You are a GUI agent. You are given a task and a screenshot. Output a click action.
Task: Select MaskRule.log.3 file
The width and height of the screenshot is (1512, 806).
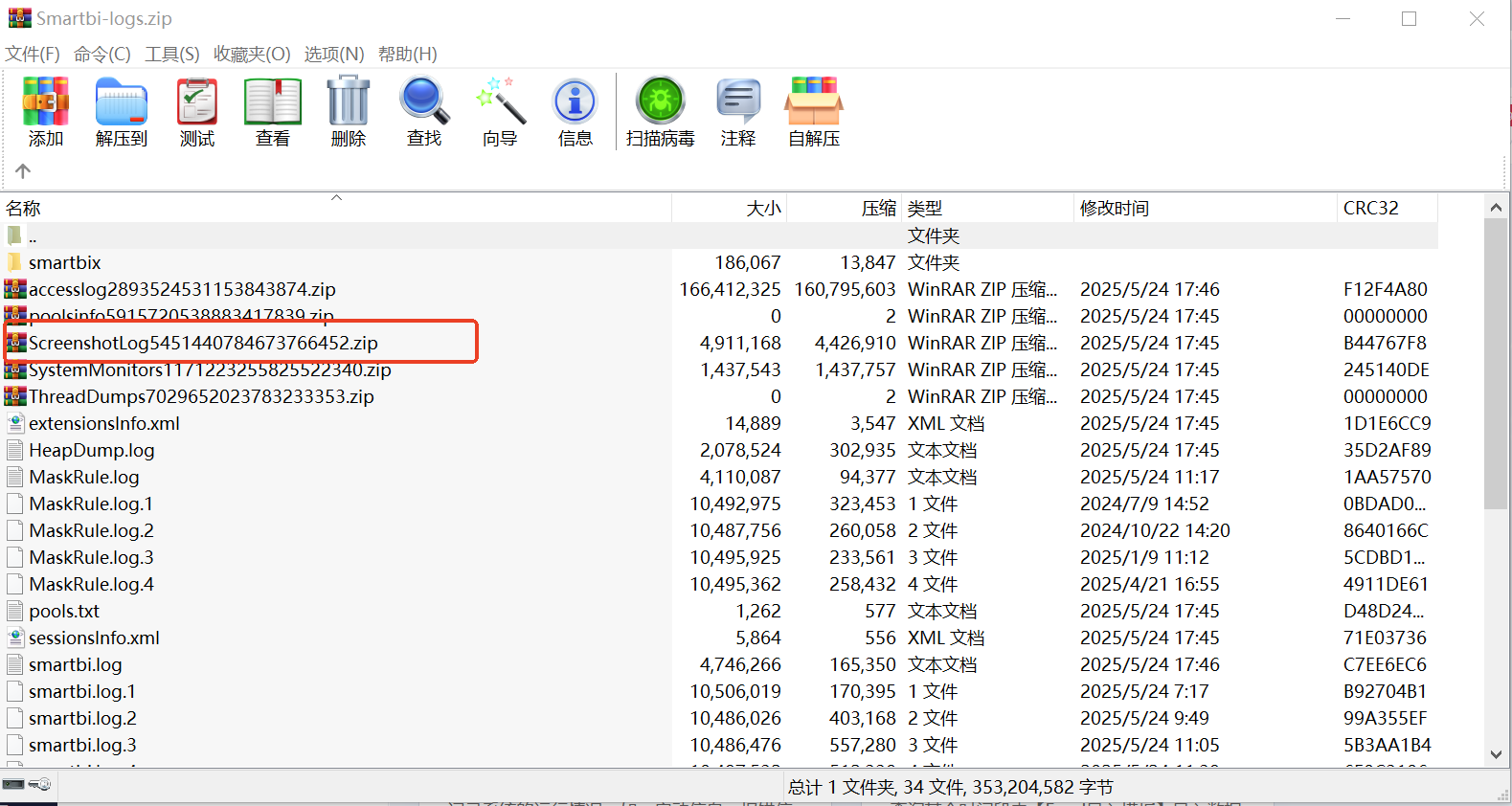pos(91,557)
